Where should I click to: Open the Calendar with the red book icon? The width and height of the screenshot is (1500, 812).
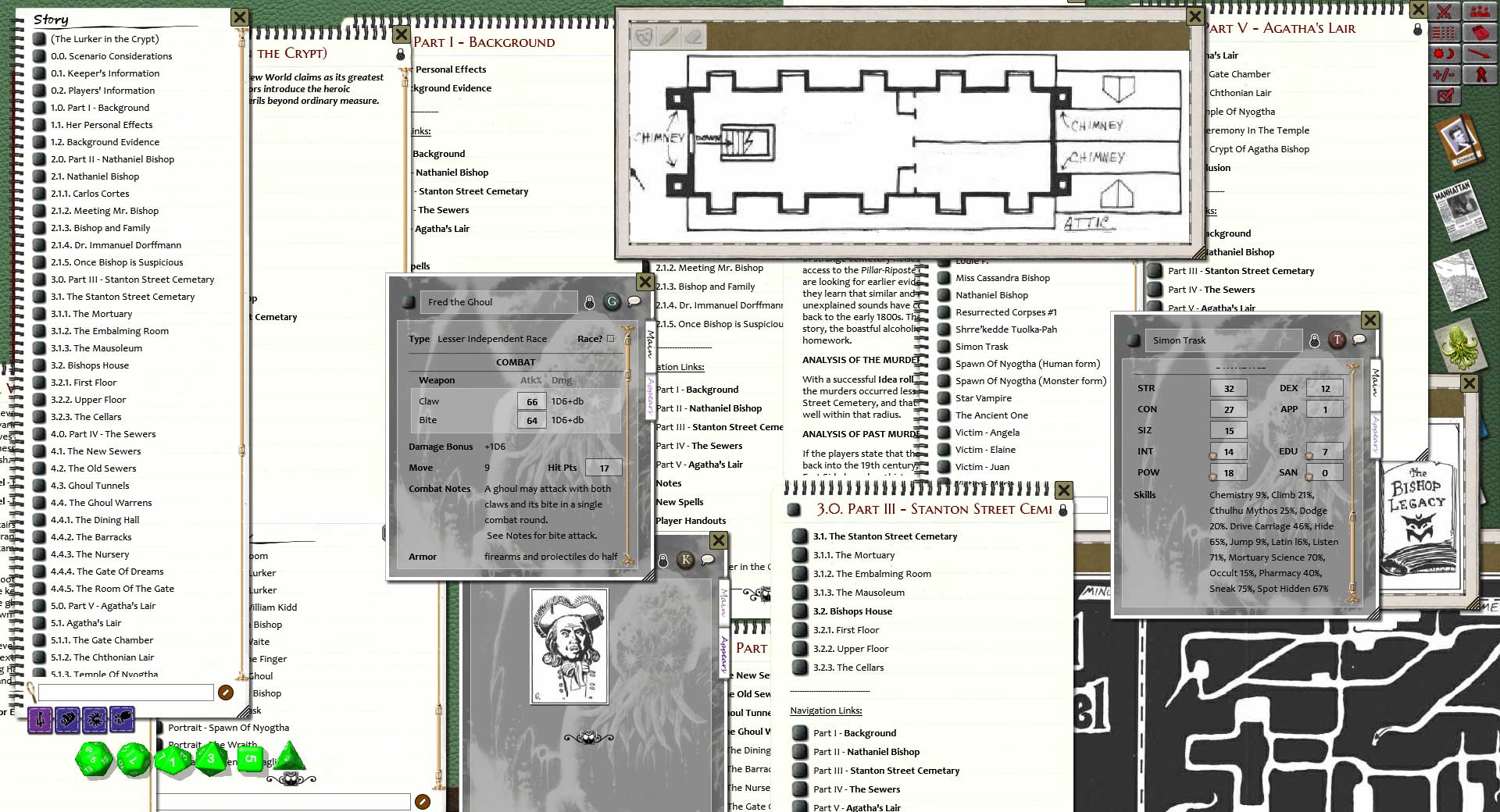tap(1480, 33)
